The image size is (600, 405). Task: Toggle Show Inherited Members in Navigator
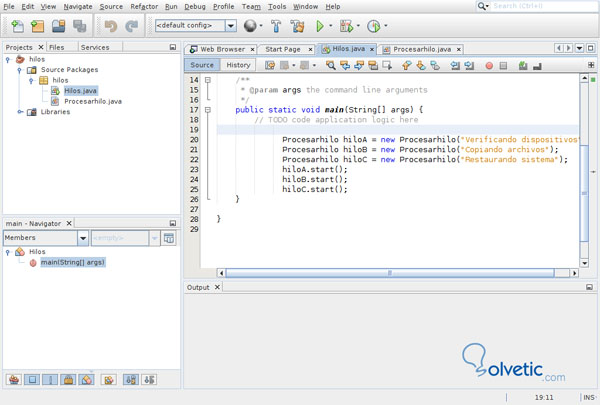point(14,380)
